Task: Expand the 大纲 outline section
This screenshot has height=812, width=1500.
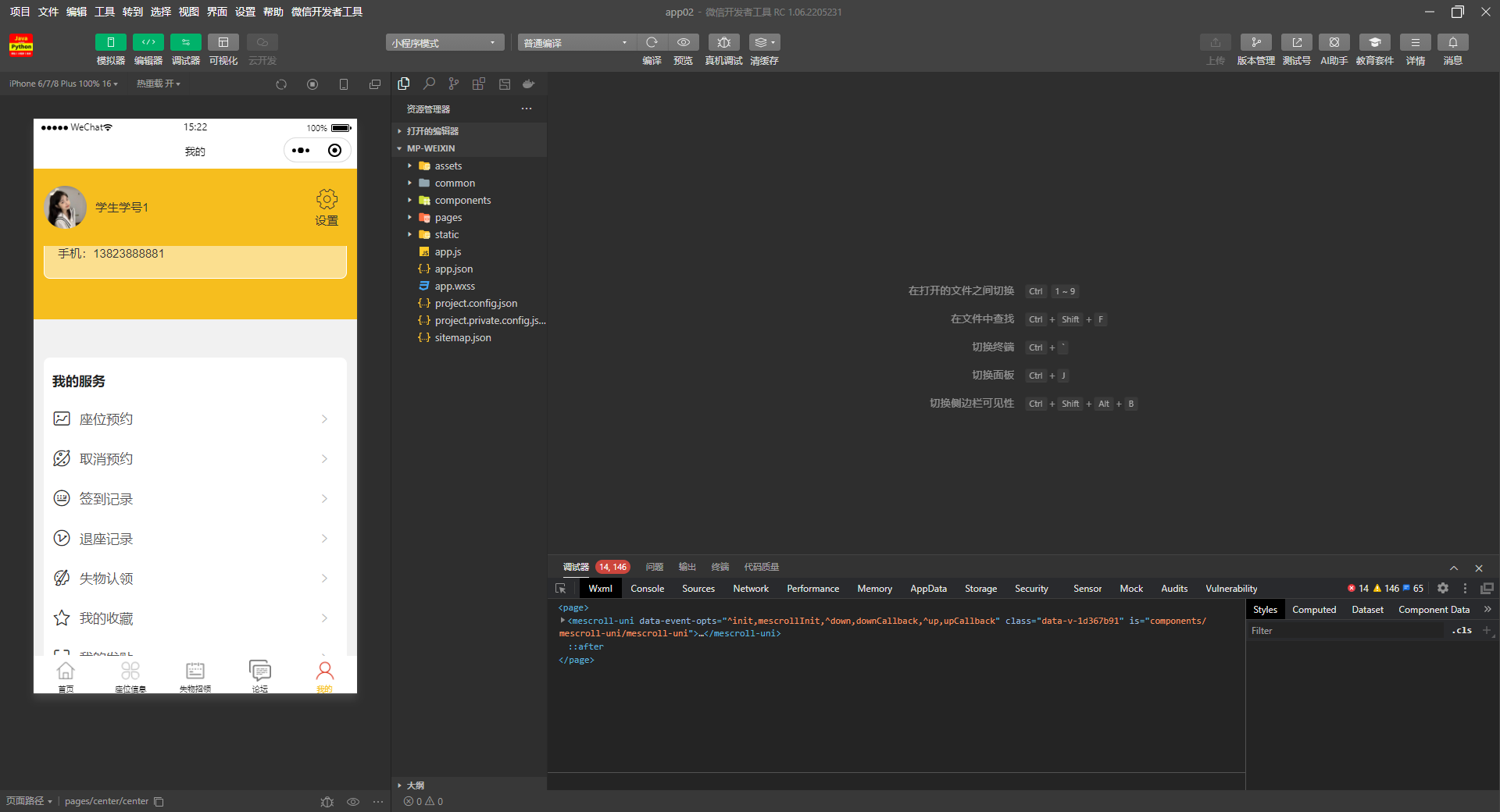Action: (x=469, y=785)
